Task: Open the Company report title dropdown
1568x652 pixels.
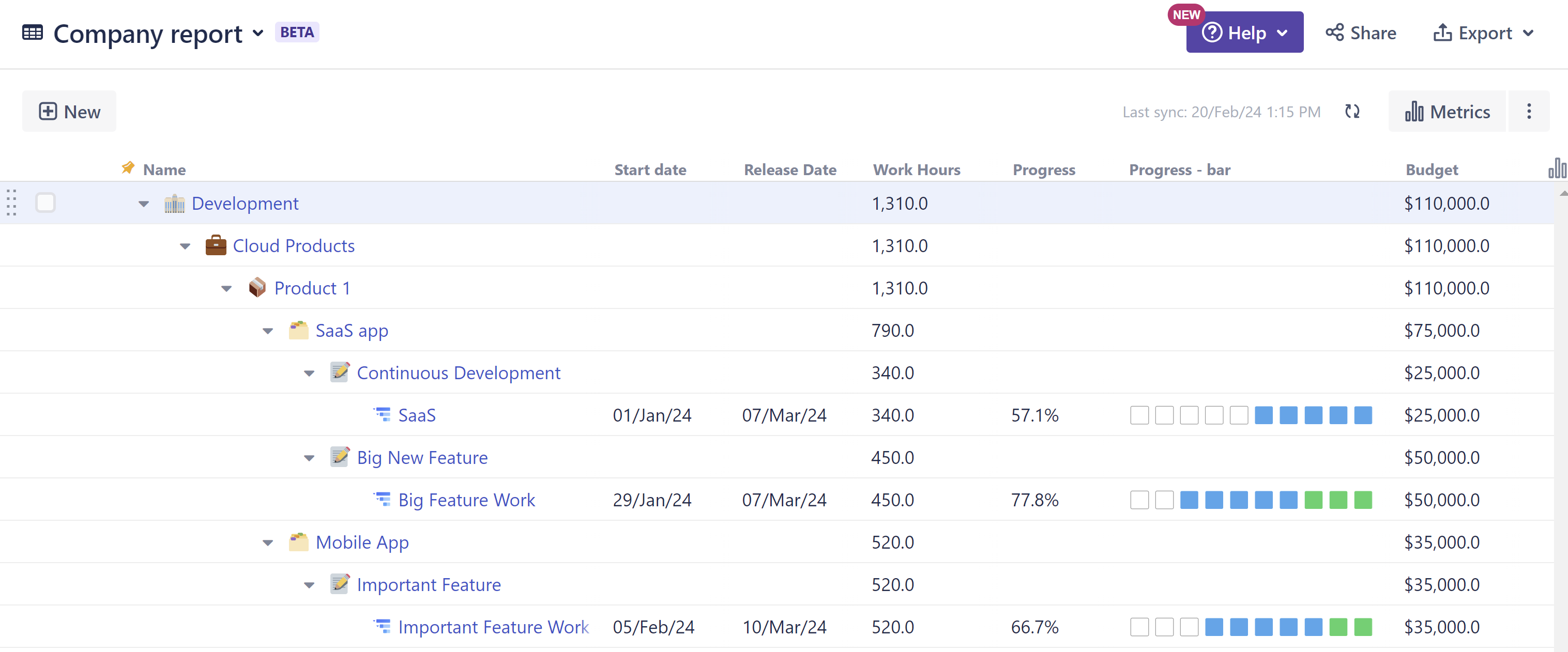Action: click(258, 33)
